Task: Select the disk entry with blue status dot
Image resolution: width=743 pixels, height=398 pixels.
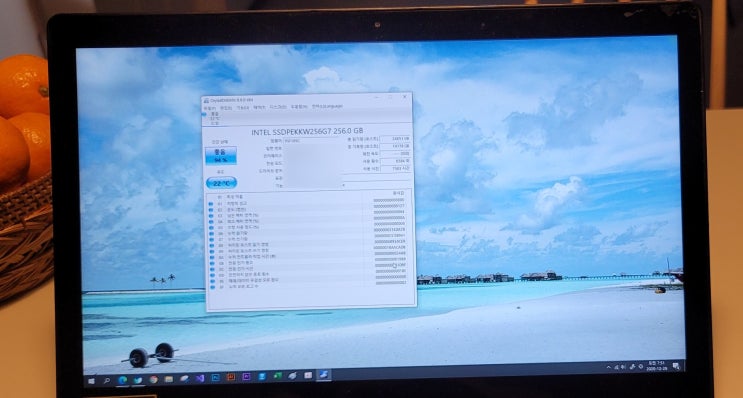Action: click(x=212, y=118)
